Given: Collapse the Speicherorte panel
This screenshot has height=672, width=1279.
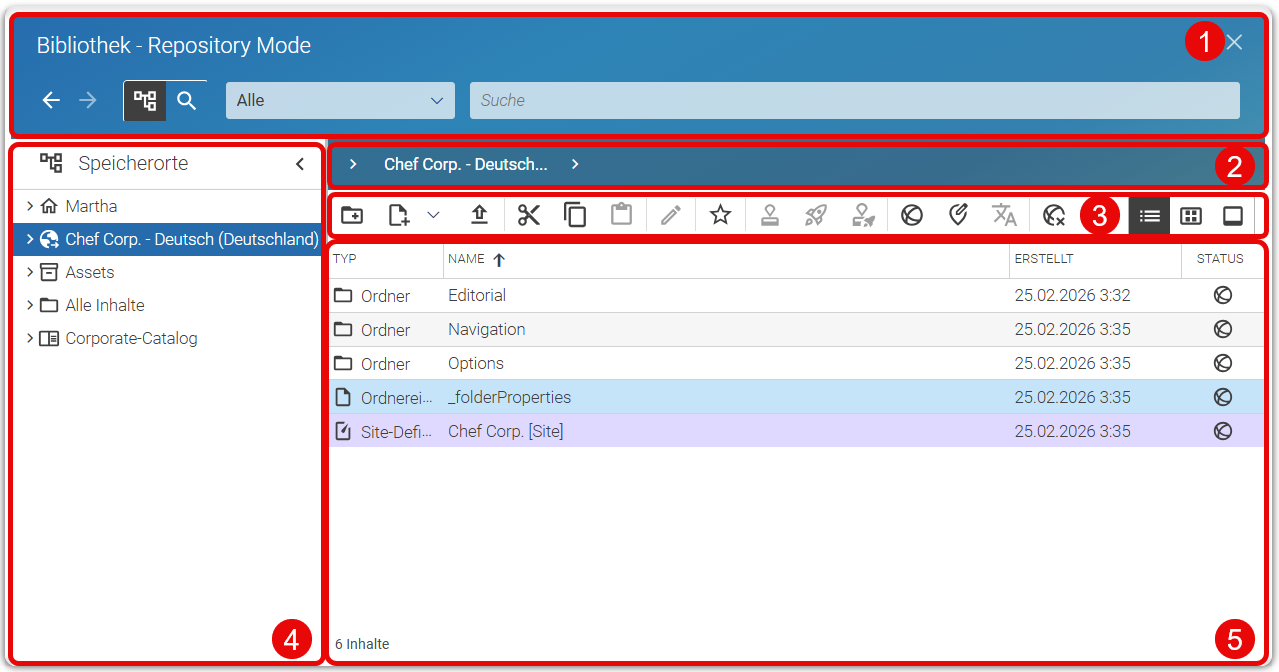Looking at the screenshot, I should 300,164.
